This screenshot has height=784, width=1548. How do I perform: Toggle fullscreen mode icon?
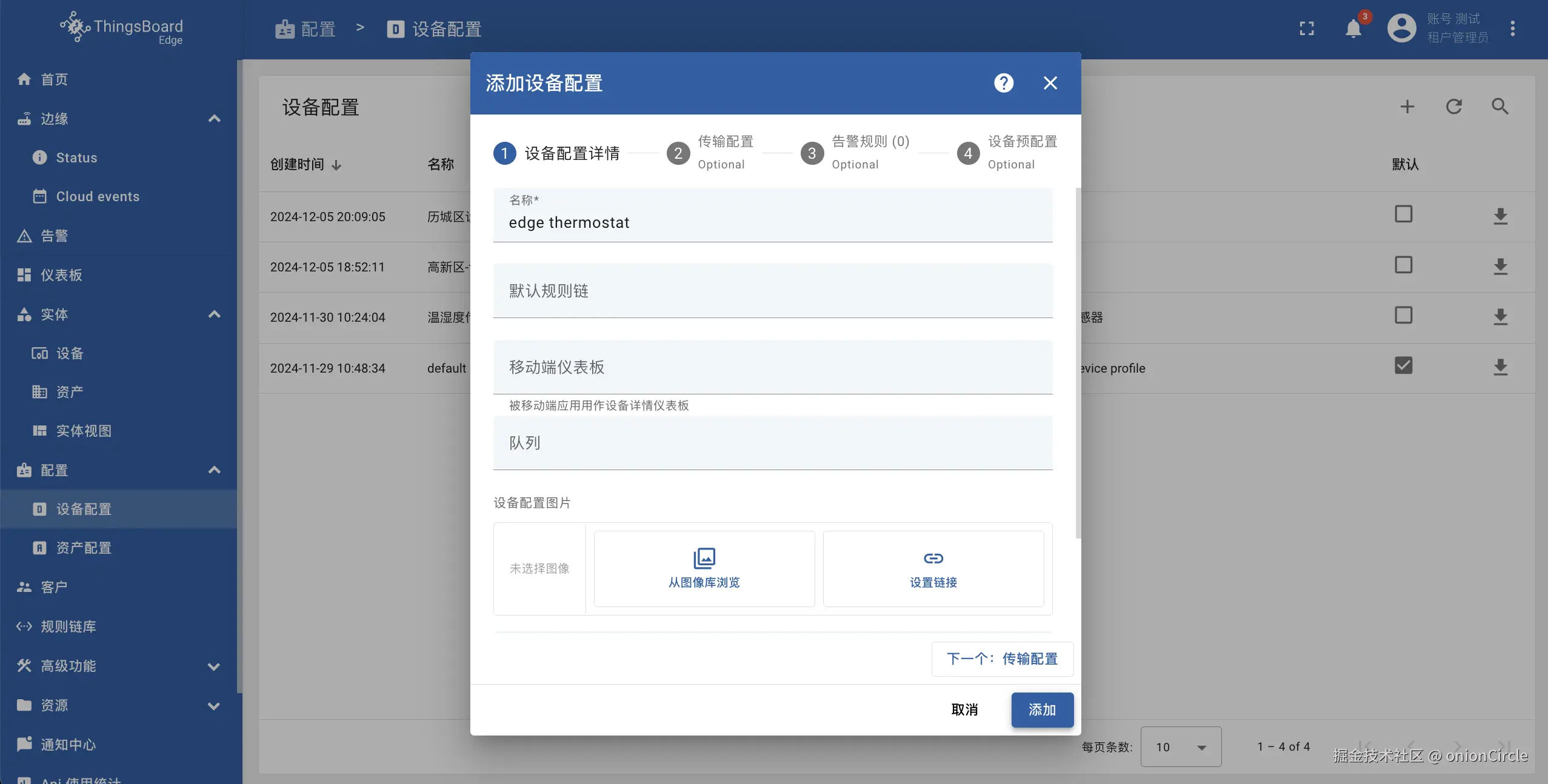tap(1307, 28)
